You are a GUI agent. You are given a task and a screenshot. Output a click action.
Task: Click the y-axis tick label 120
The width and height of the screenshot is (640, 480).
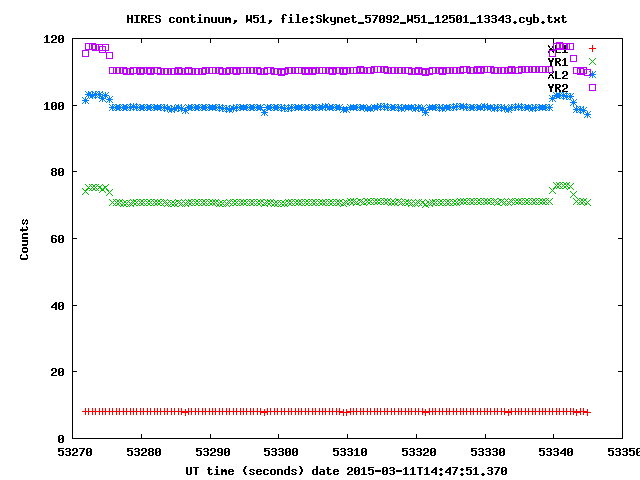coord(54,39)
